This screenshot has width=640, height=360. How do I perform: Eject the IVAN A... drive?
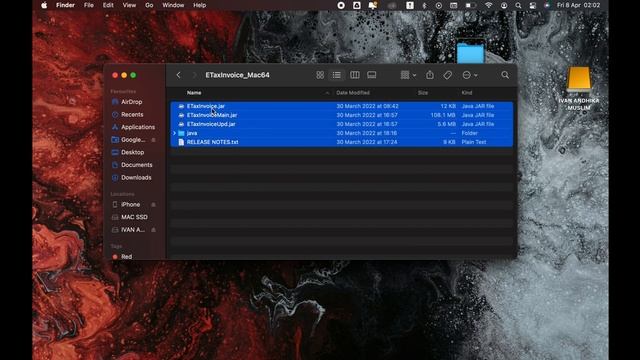pos(153,230)
